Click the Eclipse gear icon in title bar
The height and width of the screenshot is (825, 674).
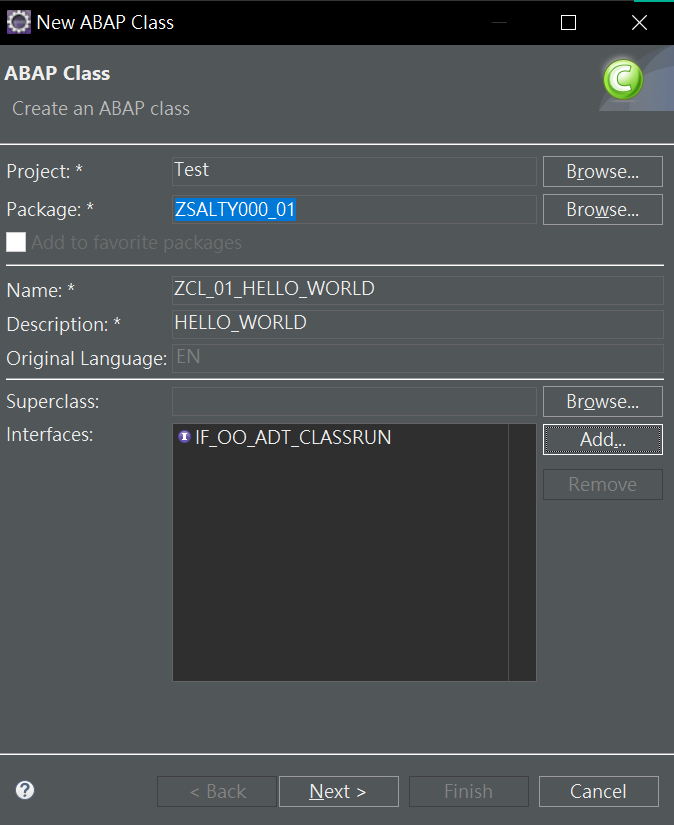click(x=18, y=22)
